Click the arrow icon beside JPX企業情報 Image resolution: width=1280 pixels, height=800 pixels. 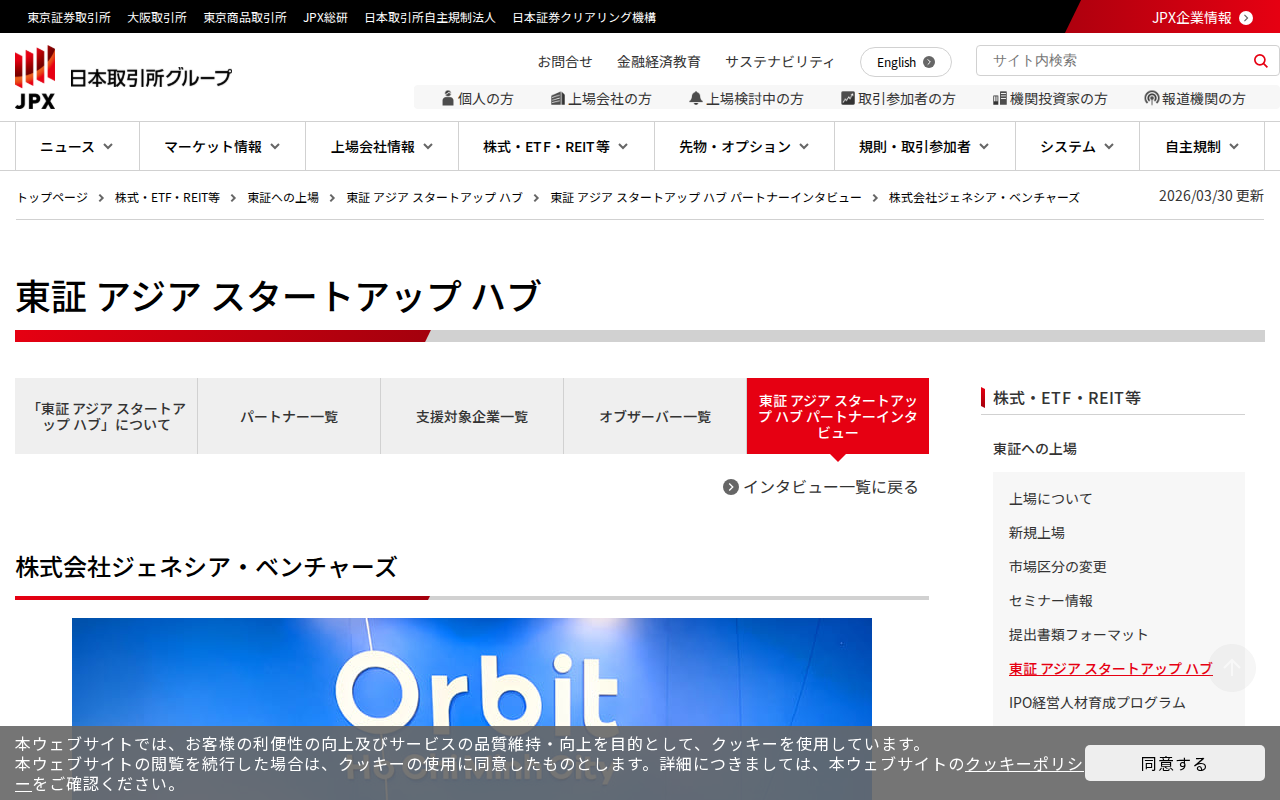point(1246,17)
